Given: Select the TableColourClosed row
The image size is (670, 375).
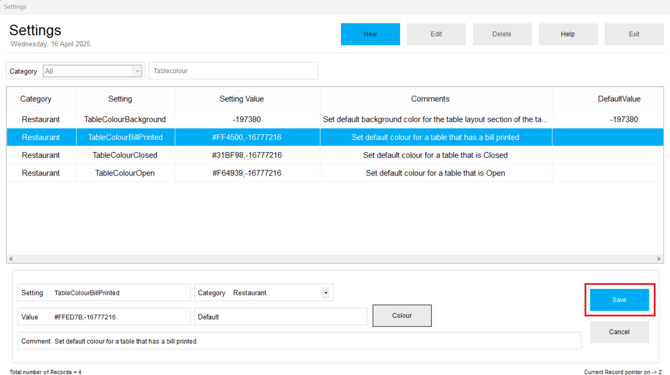Looking at the screenshot, I should pos(335,155).
